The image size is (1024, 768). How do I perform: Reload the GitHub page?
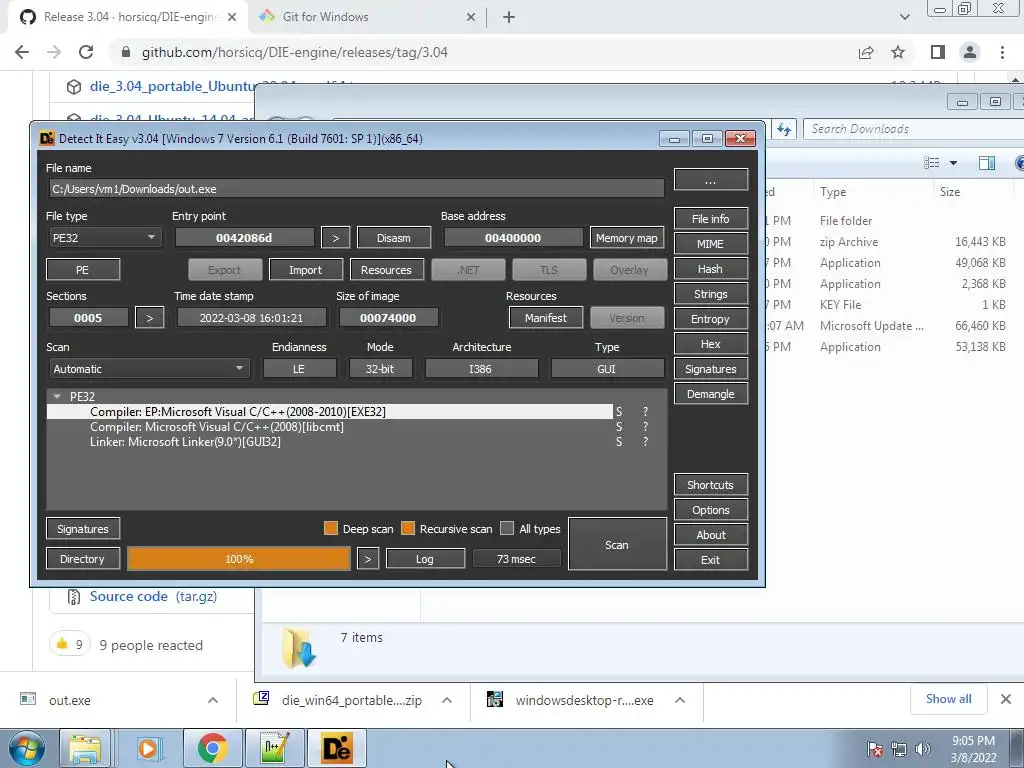click(x=86, y=52)
